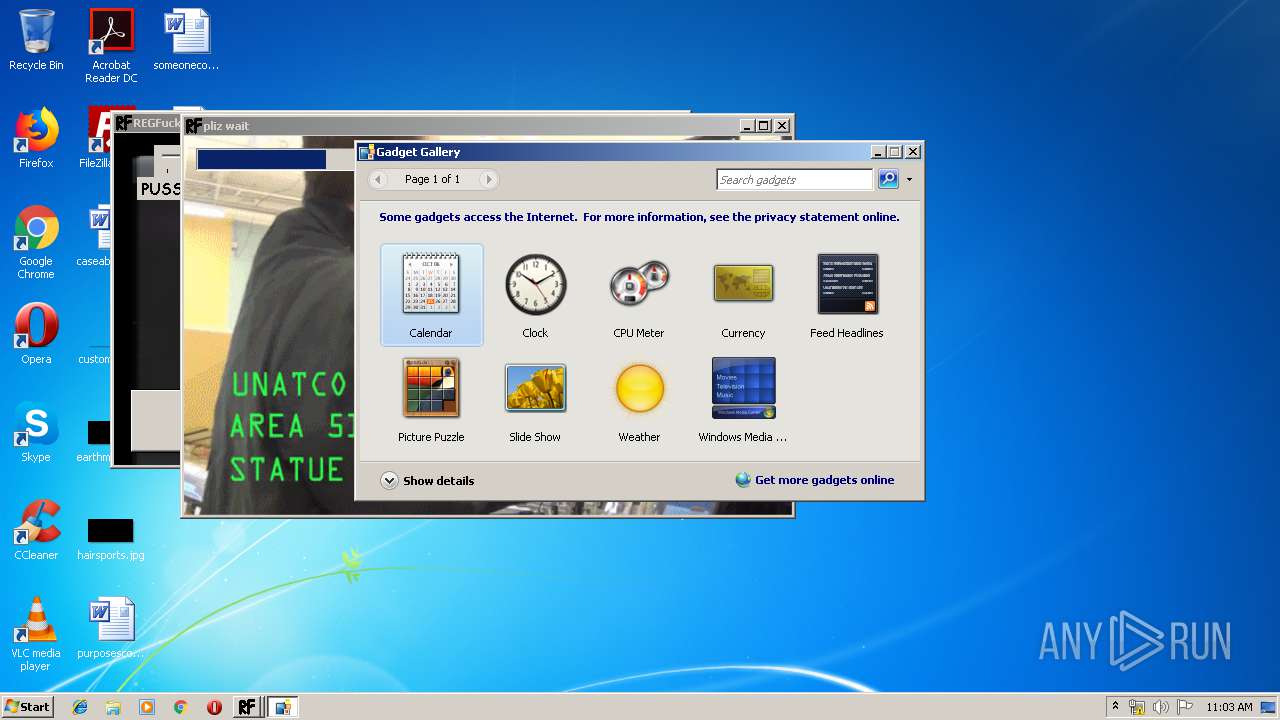The image size is (1280, 720).
Task: Click the Start button
Action: click(x=28, y=707)
